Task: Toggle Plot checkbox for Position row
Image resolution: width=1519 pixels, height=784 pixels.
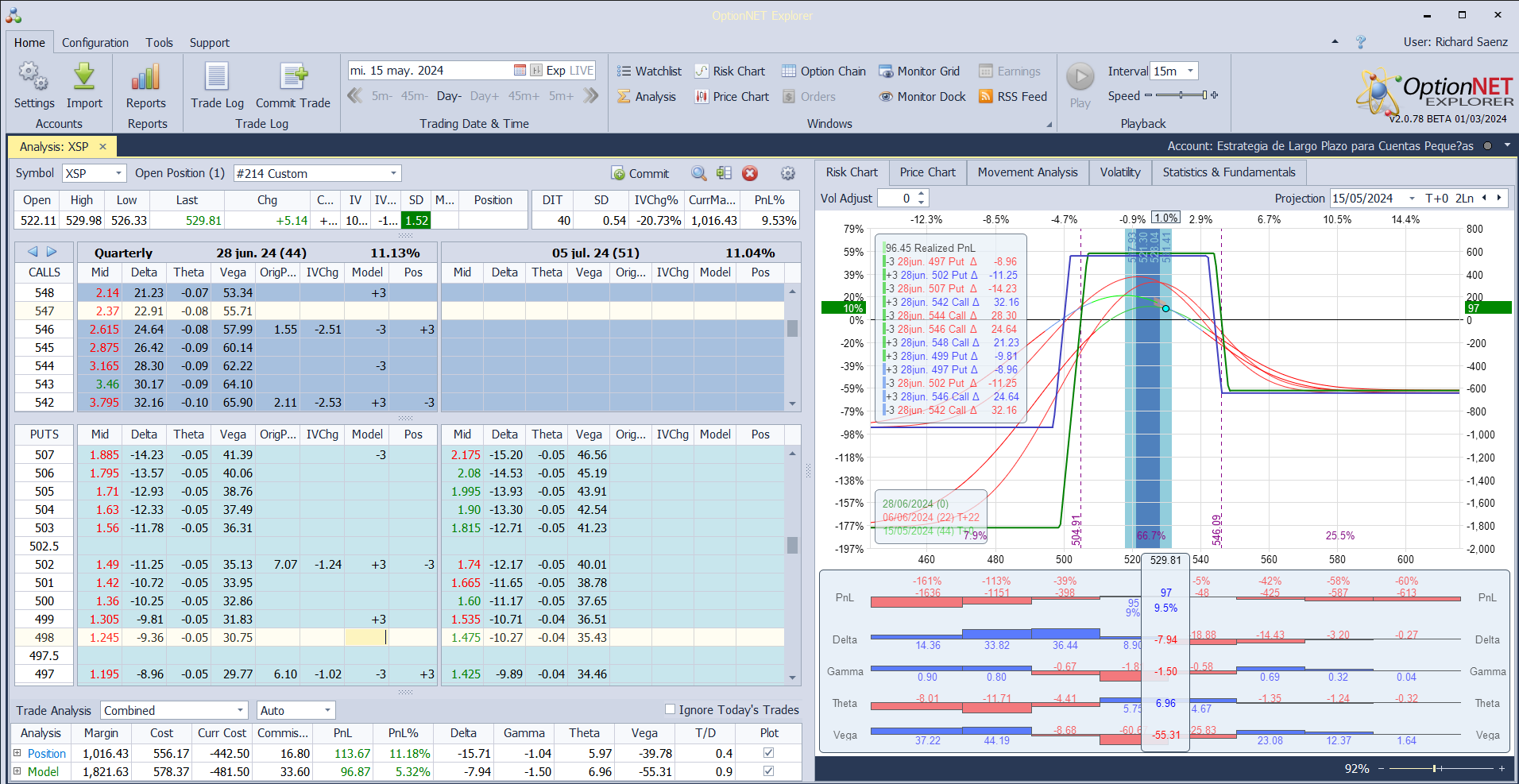Action: (768, 753)
